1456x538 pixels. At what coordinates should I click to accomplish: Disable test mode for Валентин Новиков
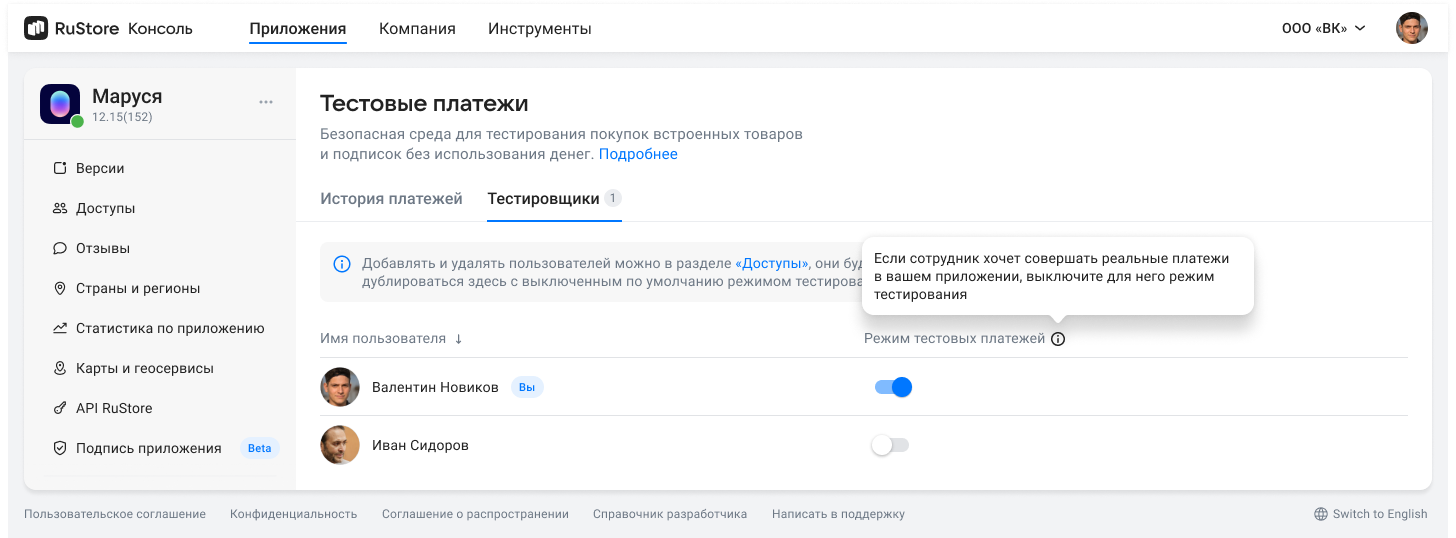coord(893,387)
